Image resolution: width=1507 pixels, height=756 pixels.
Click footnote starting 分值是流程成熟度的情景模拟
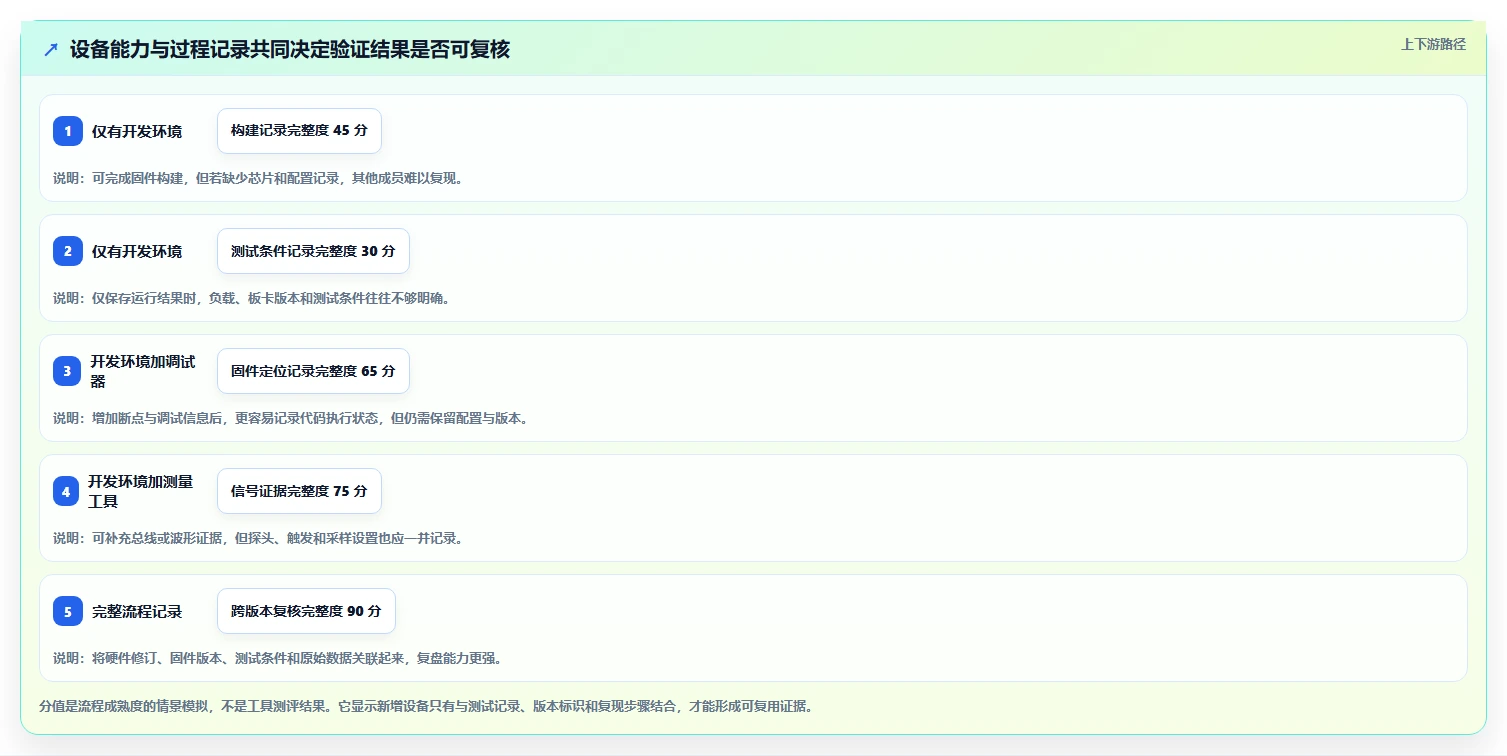tap(426, 706)
